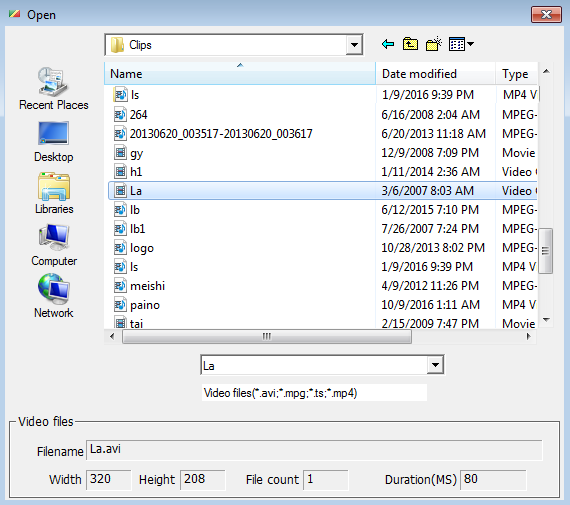The width and height of the screenshot is (570, 505).
Task: Create a new folder with toolbar icon
Action: (433, 44)
